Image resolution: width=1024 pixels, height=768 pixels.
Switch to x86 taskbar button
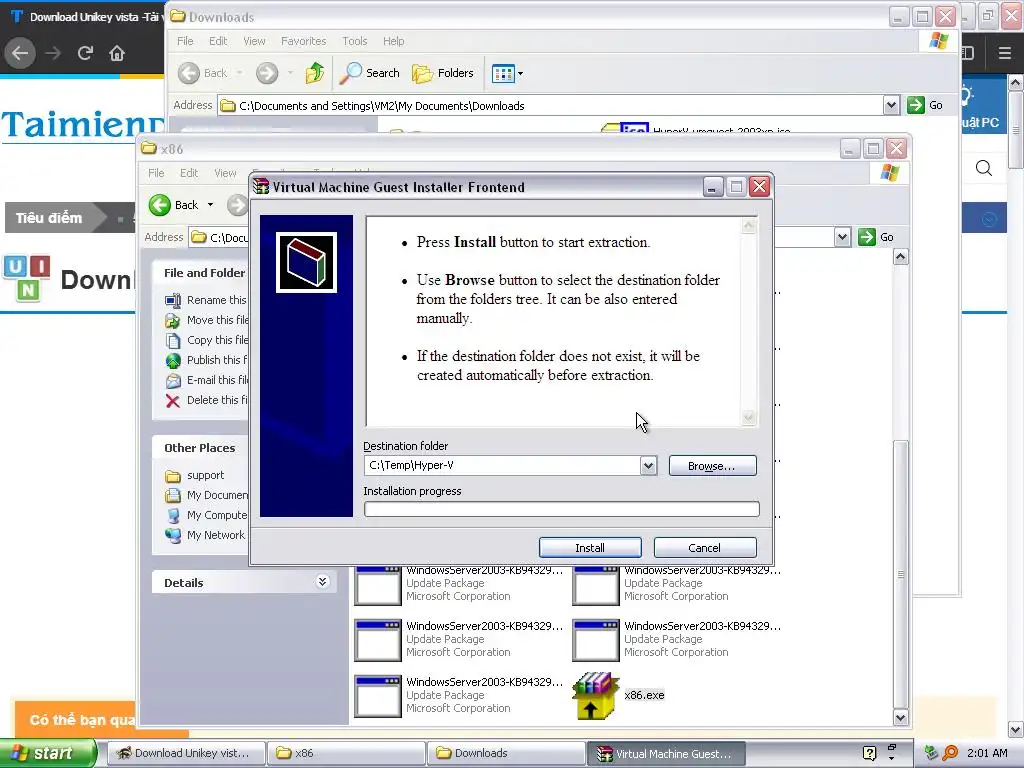pos(346,753)
